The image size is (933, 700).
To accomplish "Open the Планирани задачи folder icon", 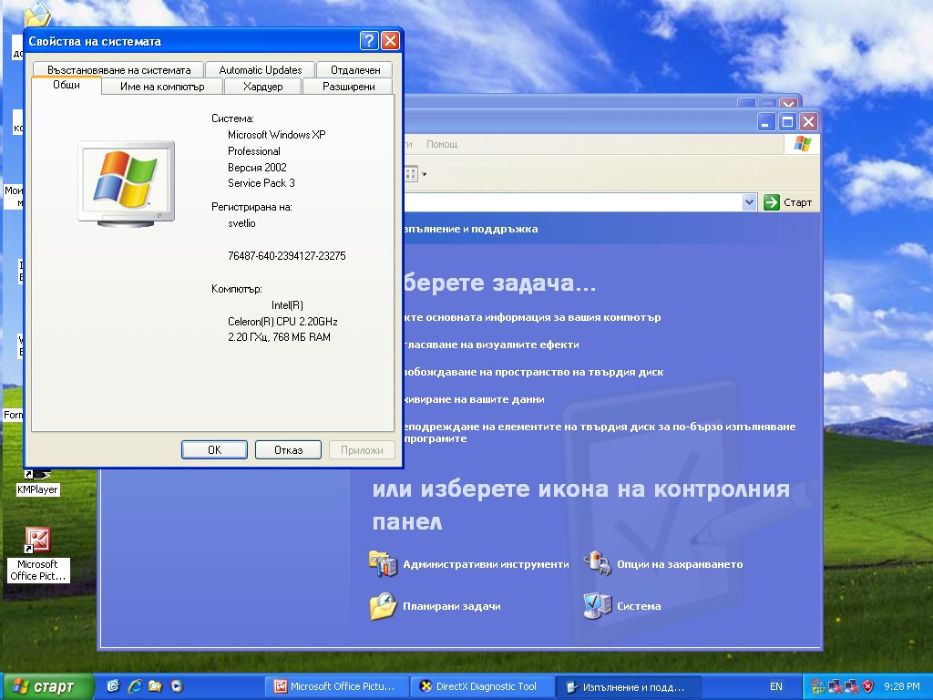I will [383, 606].
